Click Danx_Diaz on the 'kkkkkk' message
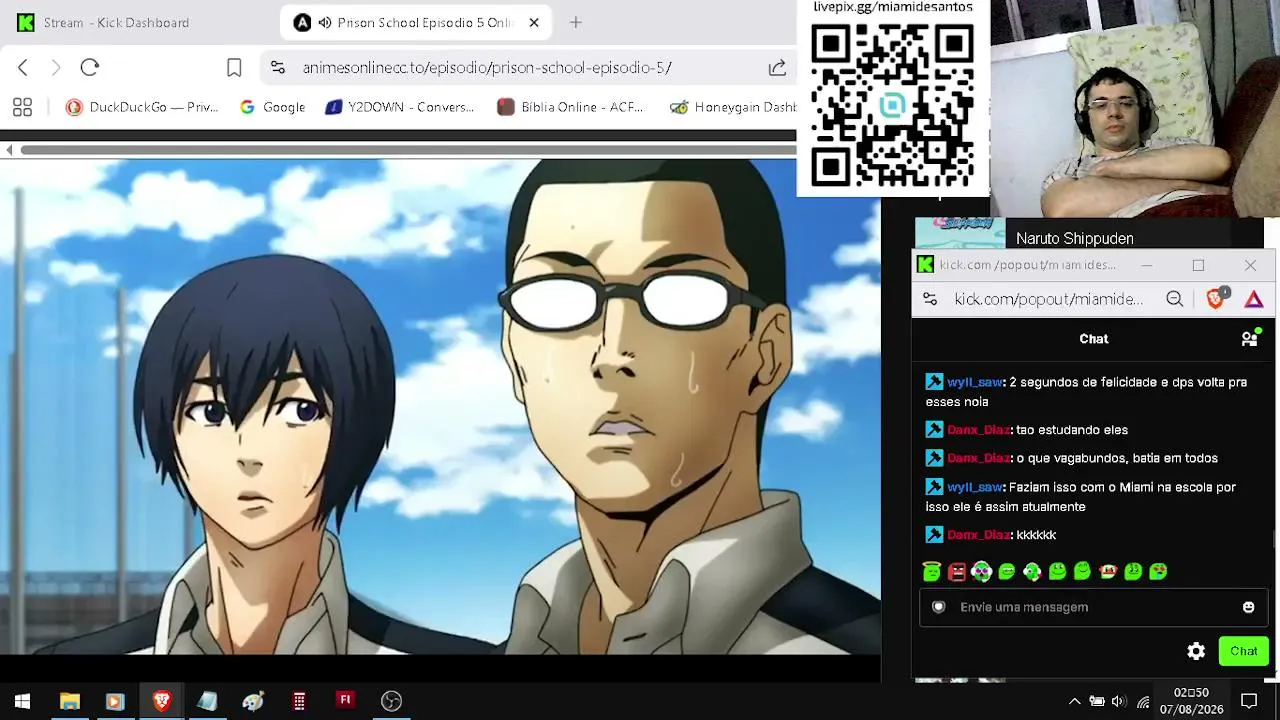This screenshot has width=1280, height=720. pos(978,535)
